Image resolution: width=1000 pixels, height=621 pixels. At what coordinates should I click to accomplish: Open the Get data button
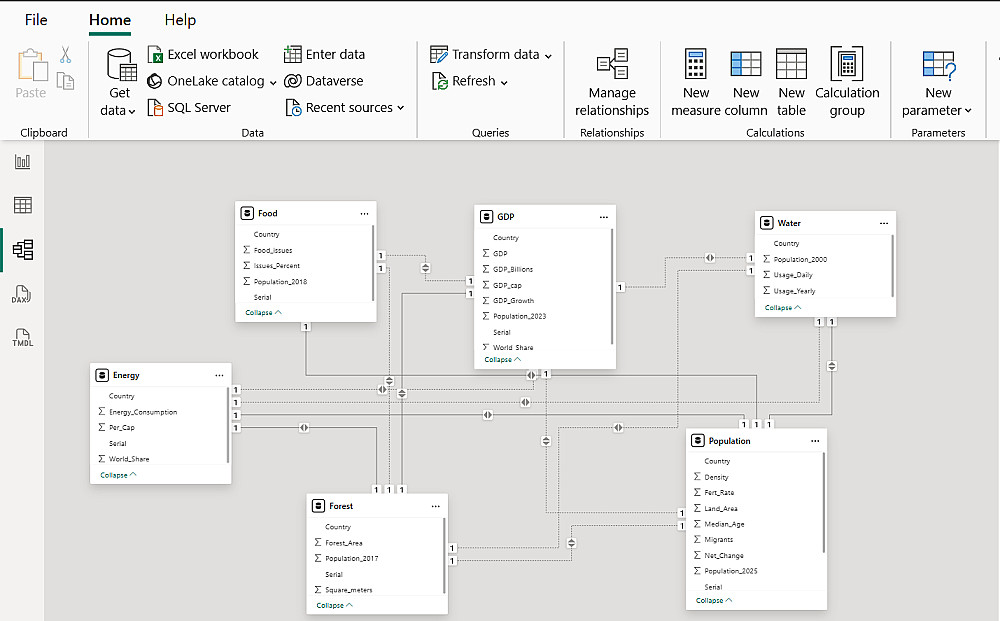(x=120, y=82)
